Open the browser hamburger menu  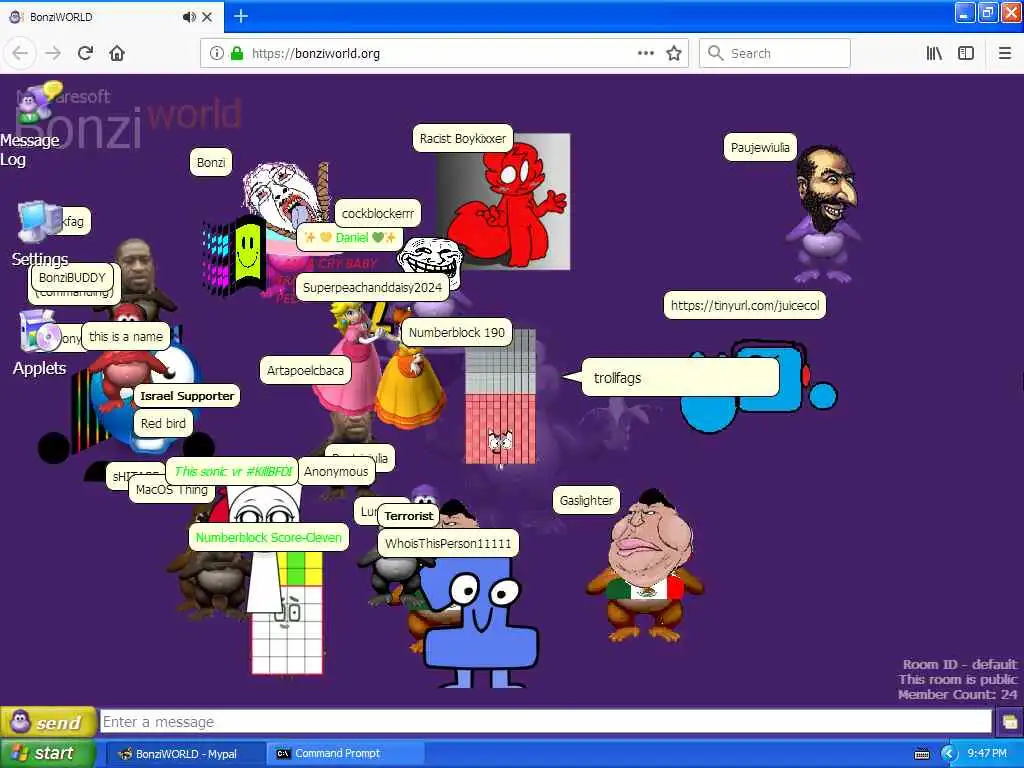point(1004,53)
